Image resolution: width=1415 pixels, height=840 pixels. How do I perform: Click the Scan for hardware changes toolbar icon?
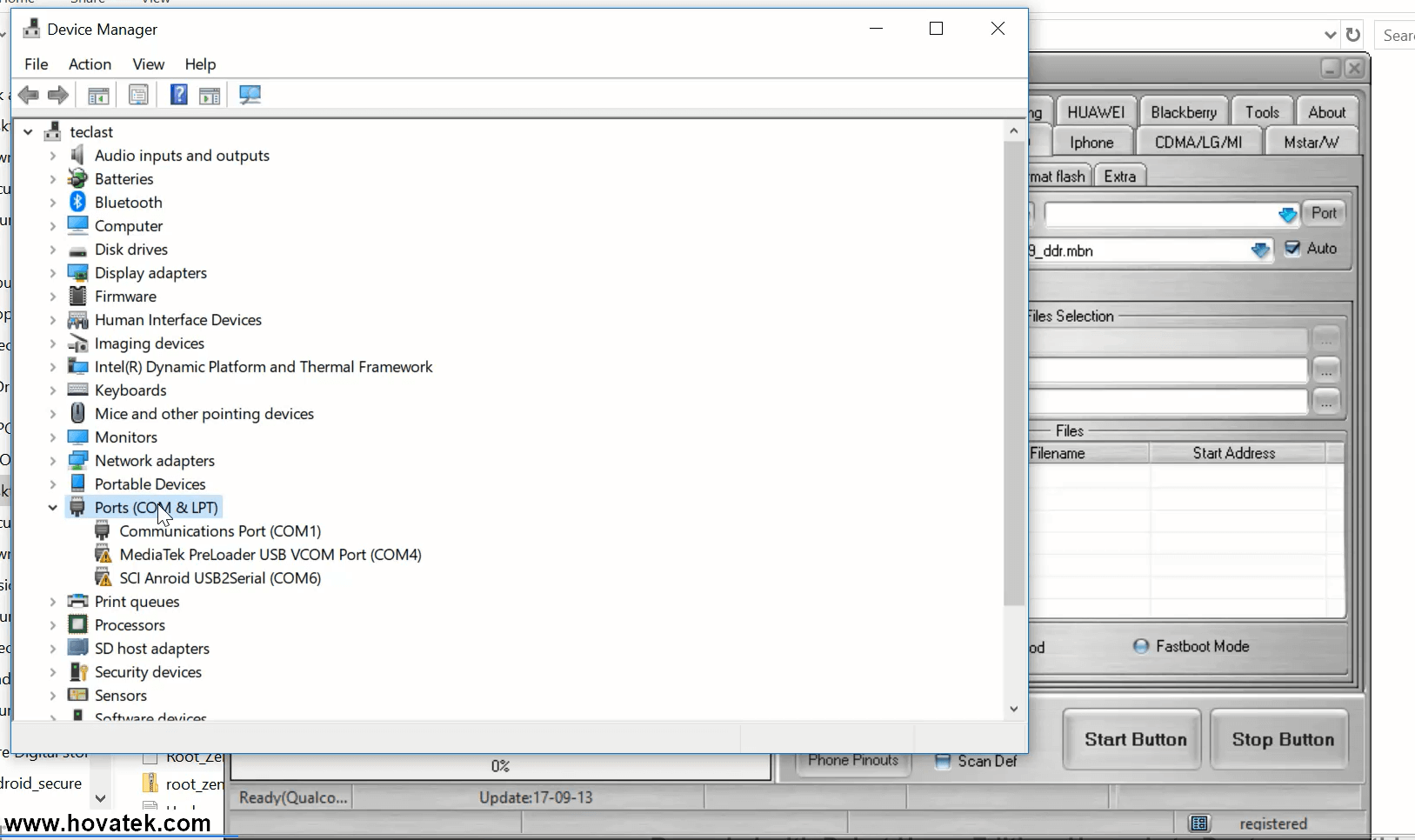210,95
